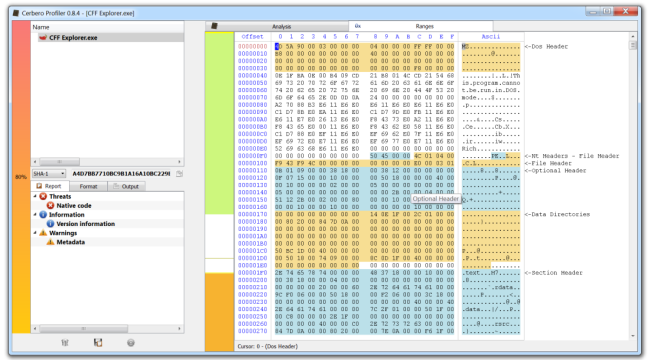Open the Version information entry
This screenshot has width=650, height=360.
tap(85, 224)
